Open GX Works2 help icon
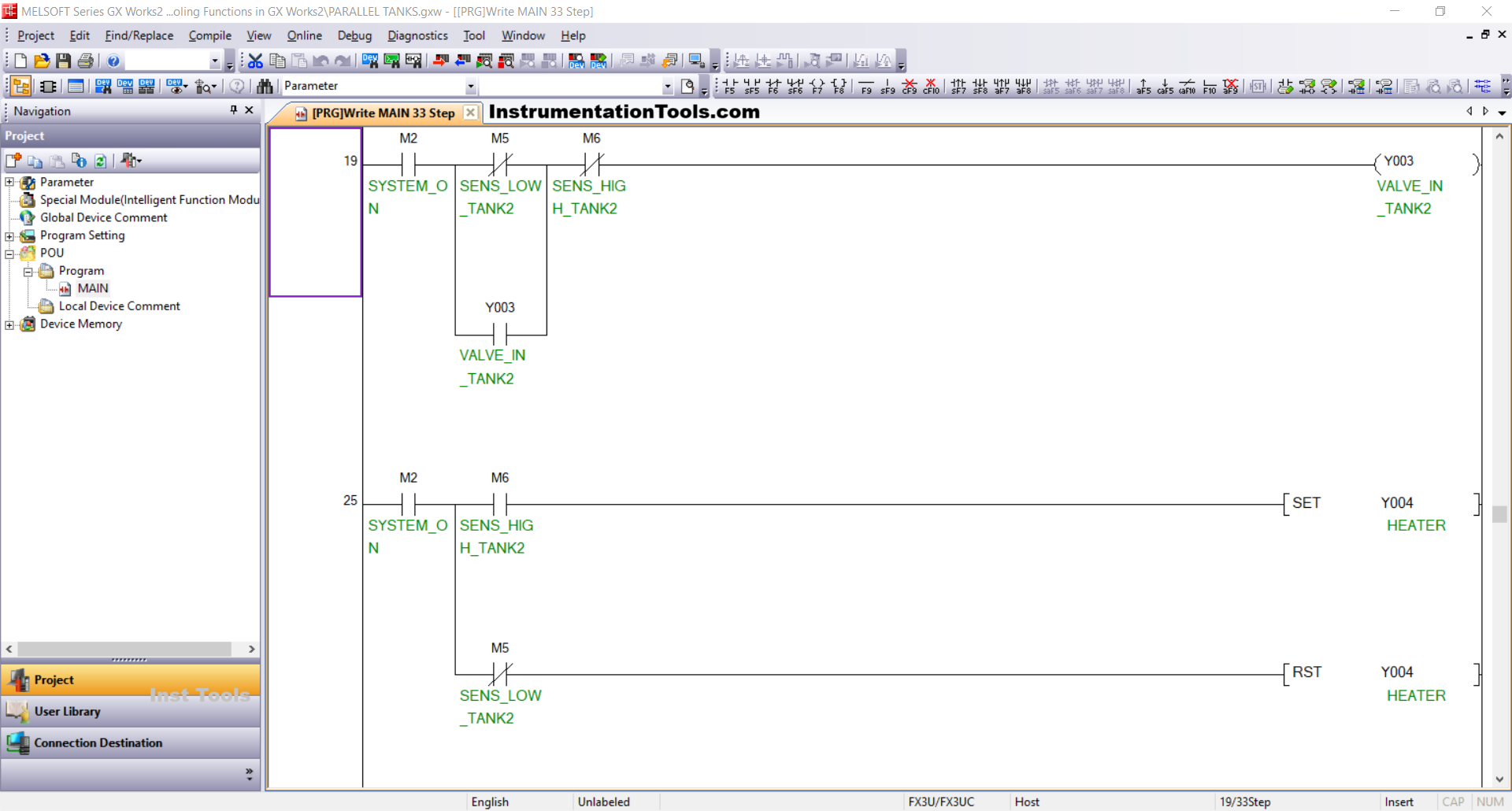The width and height of the screenshot is (1512, 811). tap(113, 61)
